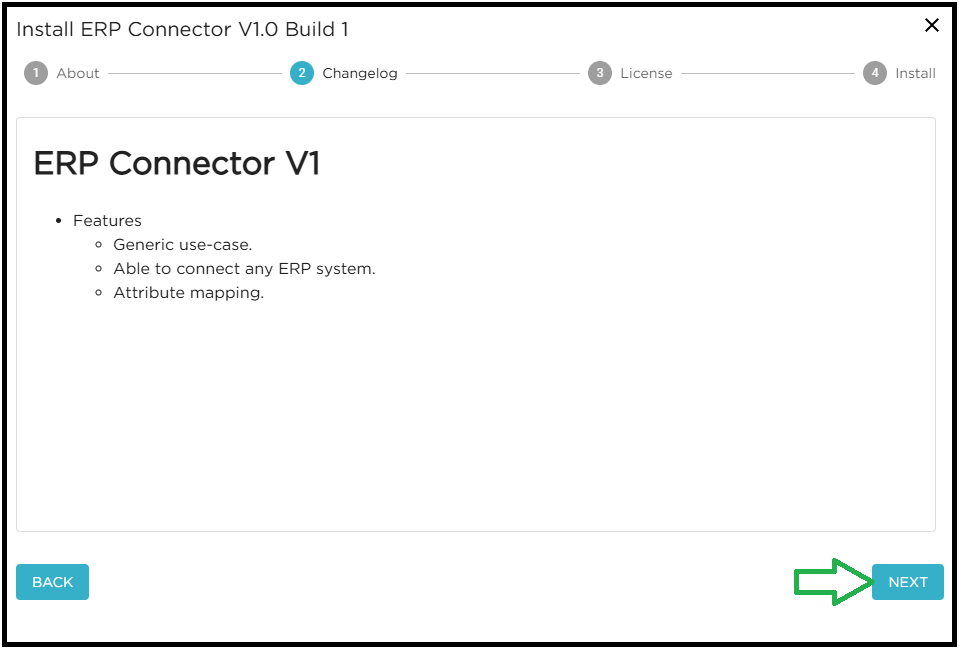Screen dimensions: 959x650
Task: Click the Features bullet item
Action: pyautogui.click(x=107, y=221)
